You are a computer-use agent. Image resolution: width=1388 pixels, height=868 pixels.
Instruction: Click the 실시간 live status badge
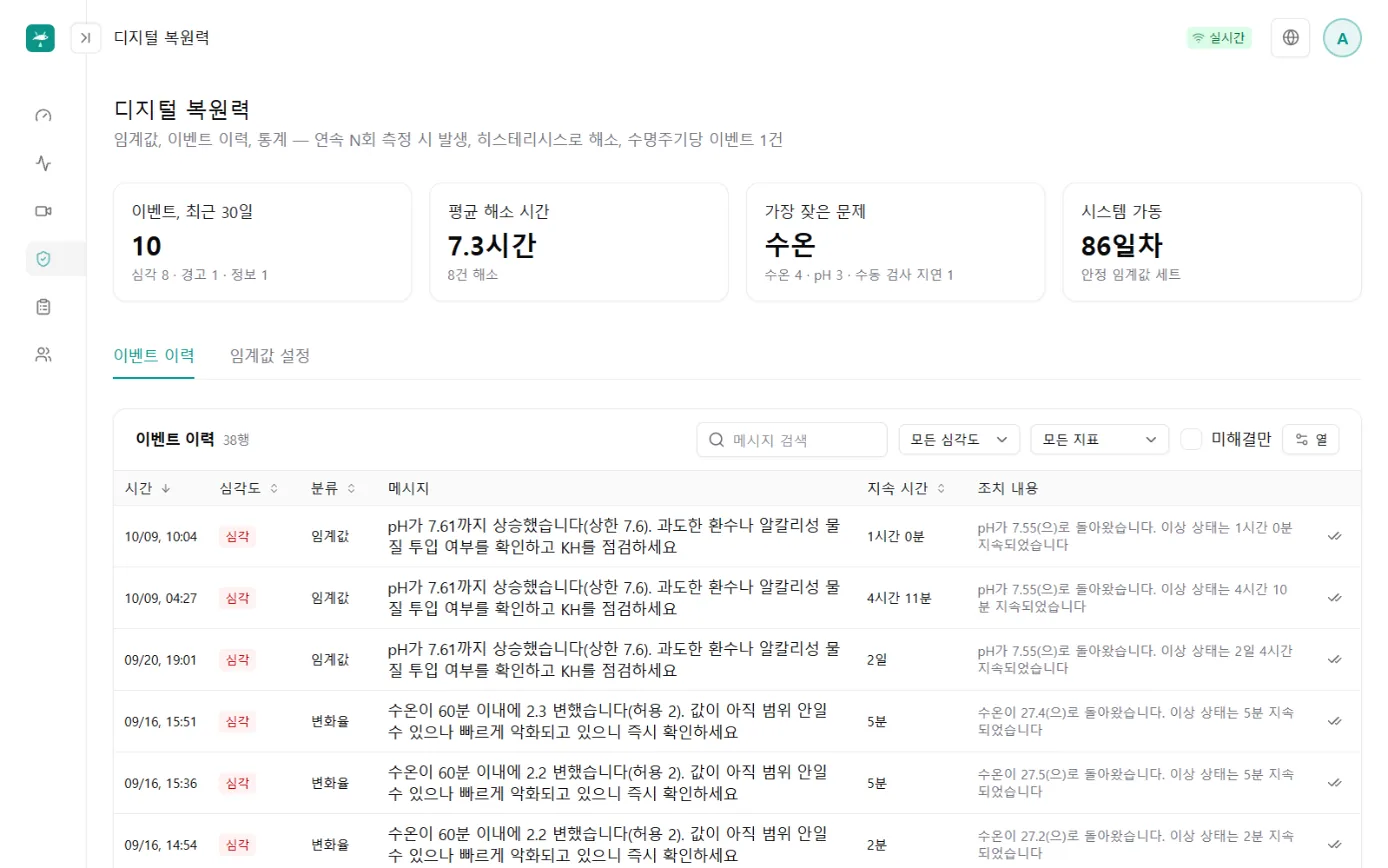point(1219,38)
